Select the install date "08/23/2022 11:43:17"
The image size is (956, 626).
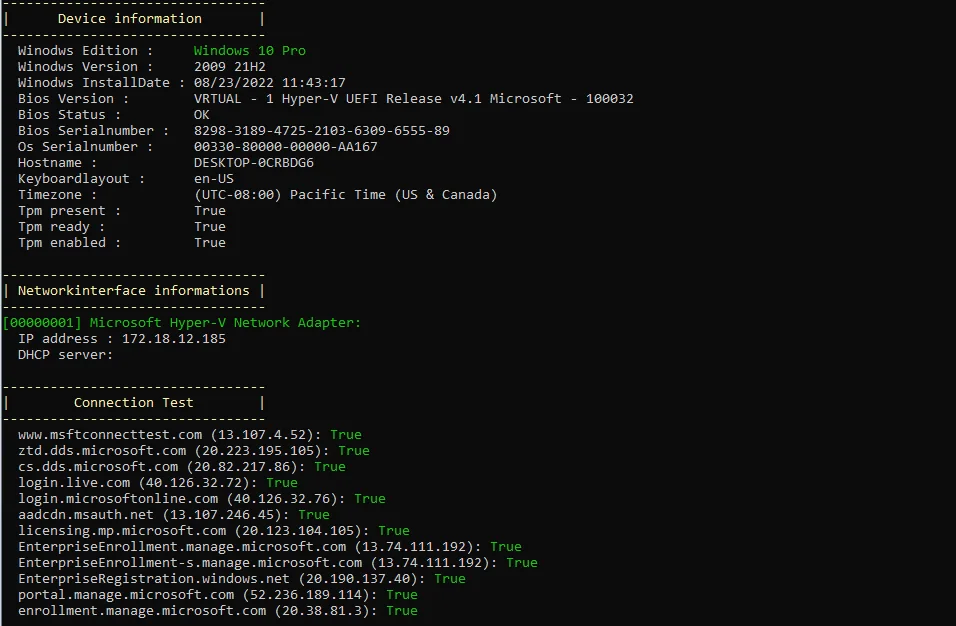coord(269,82)
